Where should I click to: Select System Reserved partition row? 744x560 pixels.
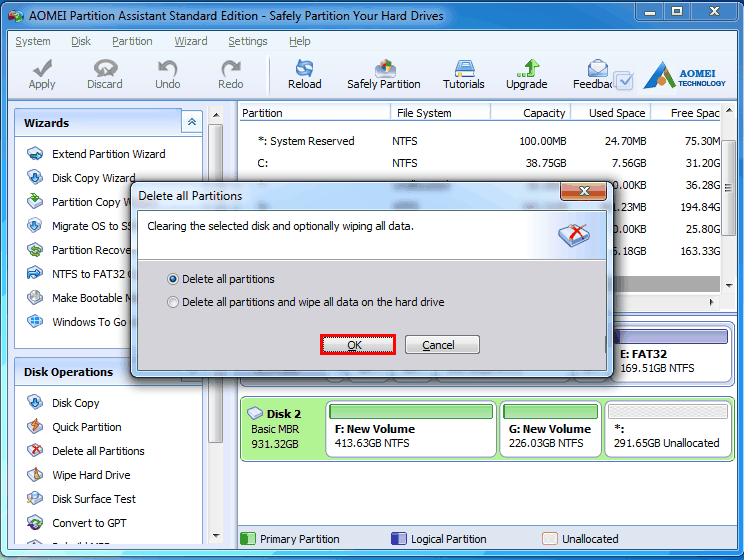479,141
